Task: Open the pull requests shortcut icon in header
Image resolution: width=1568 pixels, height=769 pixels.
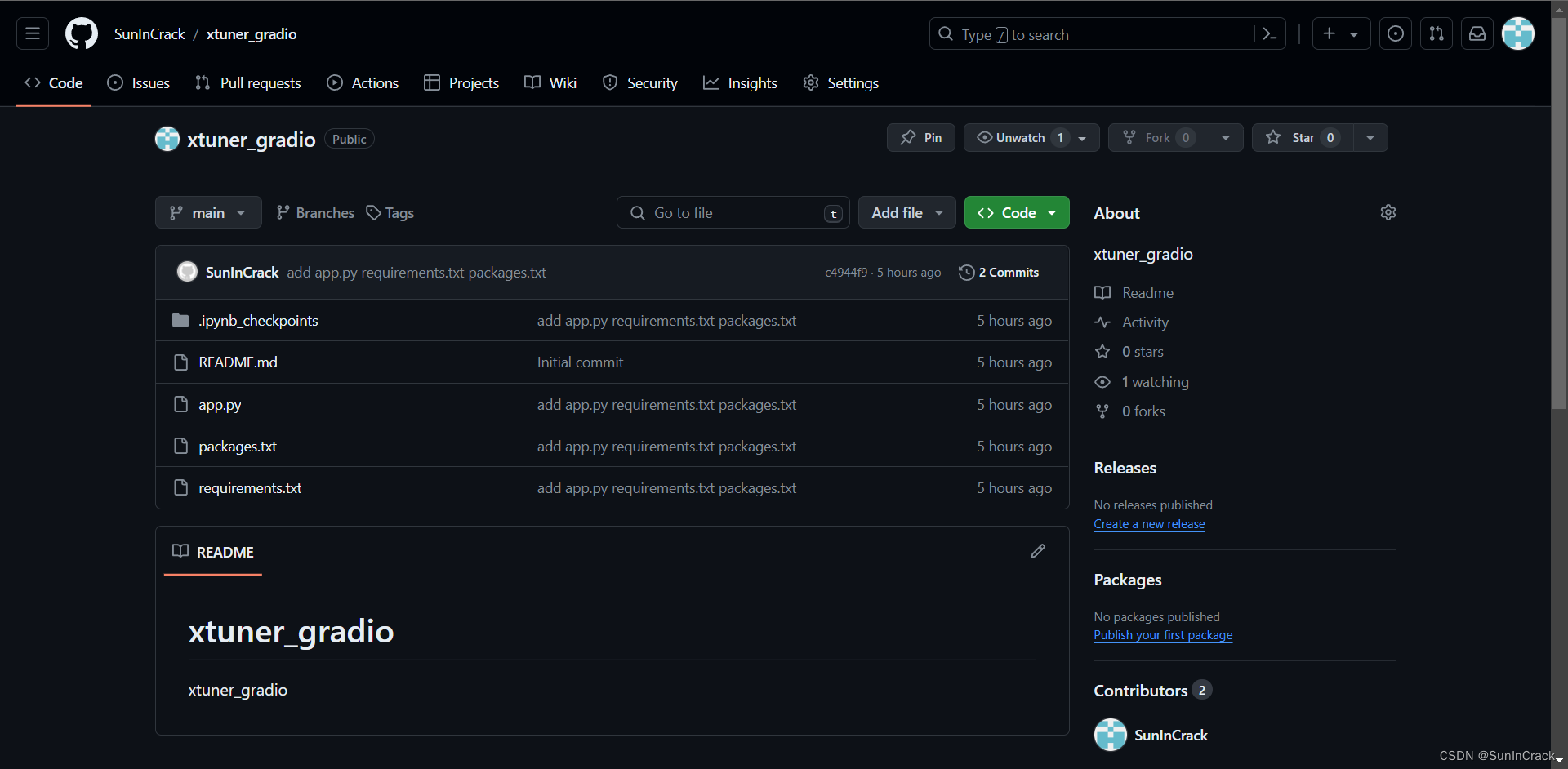Action: 1437,33
